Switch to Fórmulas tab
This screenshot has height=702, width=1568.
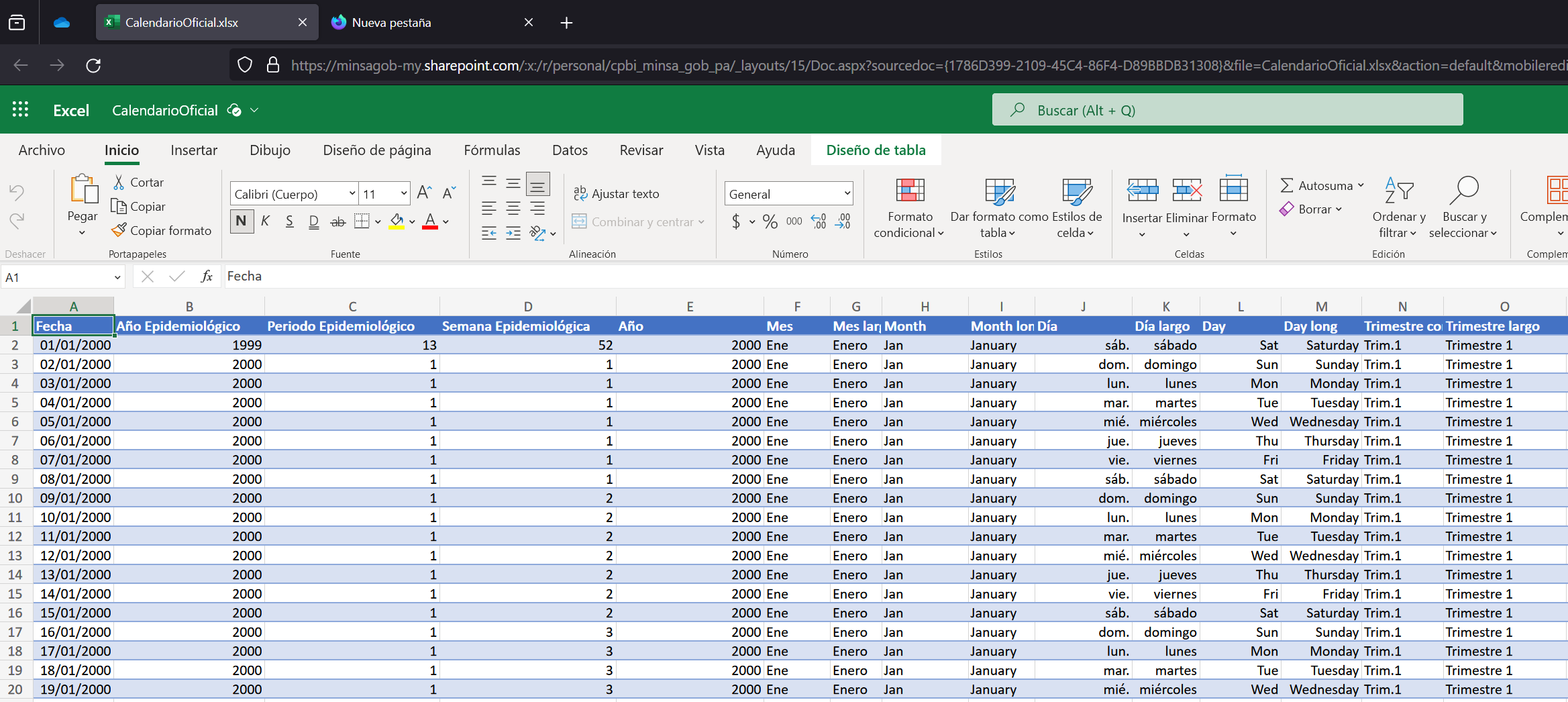tap(492, 150)
